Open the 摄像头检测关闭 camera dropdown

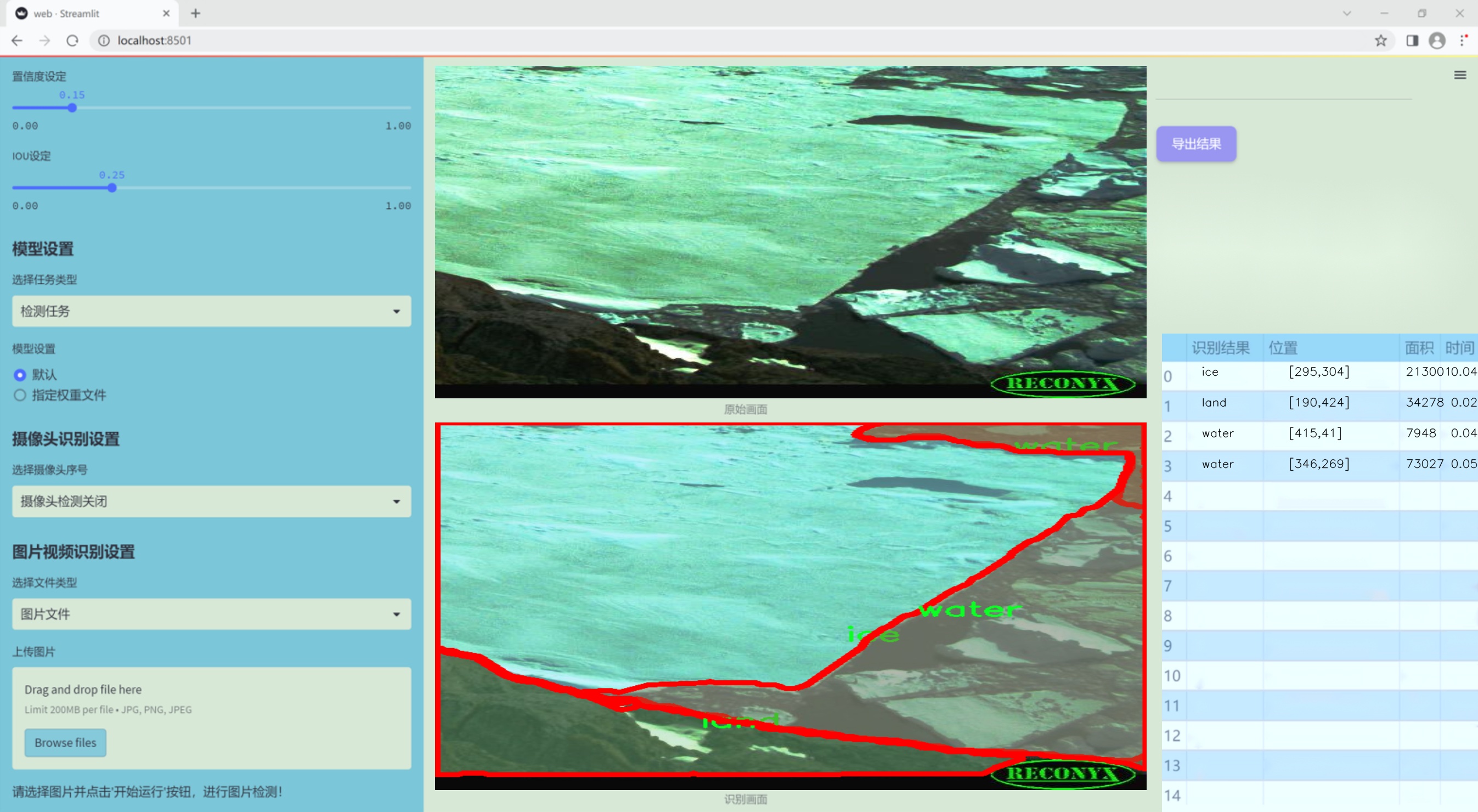click(211, 501)
